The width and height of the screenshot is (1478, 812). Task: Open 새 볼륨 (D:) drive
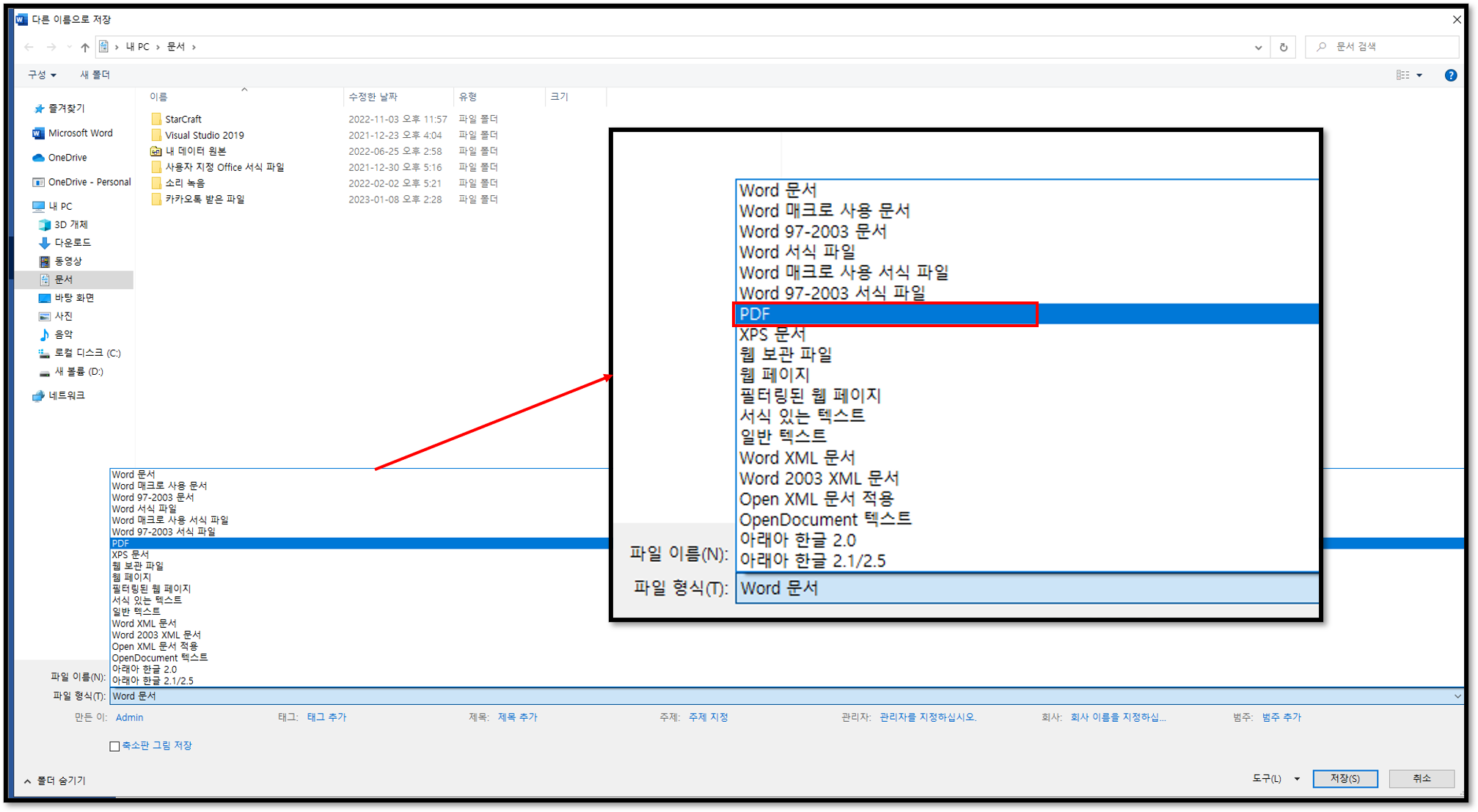pyautogui.click(x=70, y=372)
